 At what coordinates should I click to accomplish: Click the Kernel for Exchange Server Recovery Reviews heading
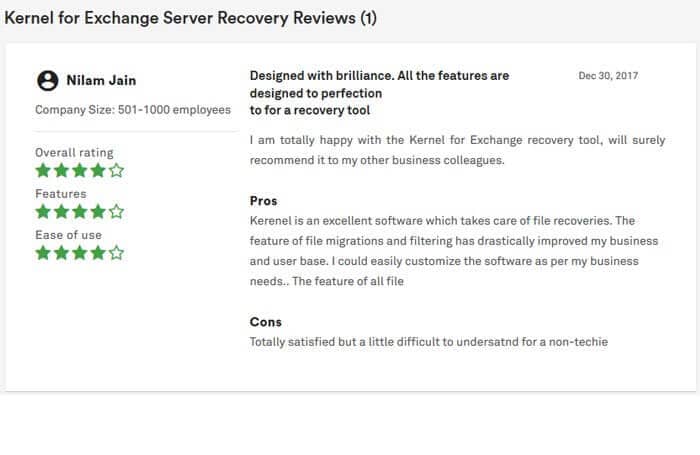tap(191, 18)
